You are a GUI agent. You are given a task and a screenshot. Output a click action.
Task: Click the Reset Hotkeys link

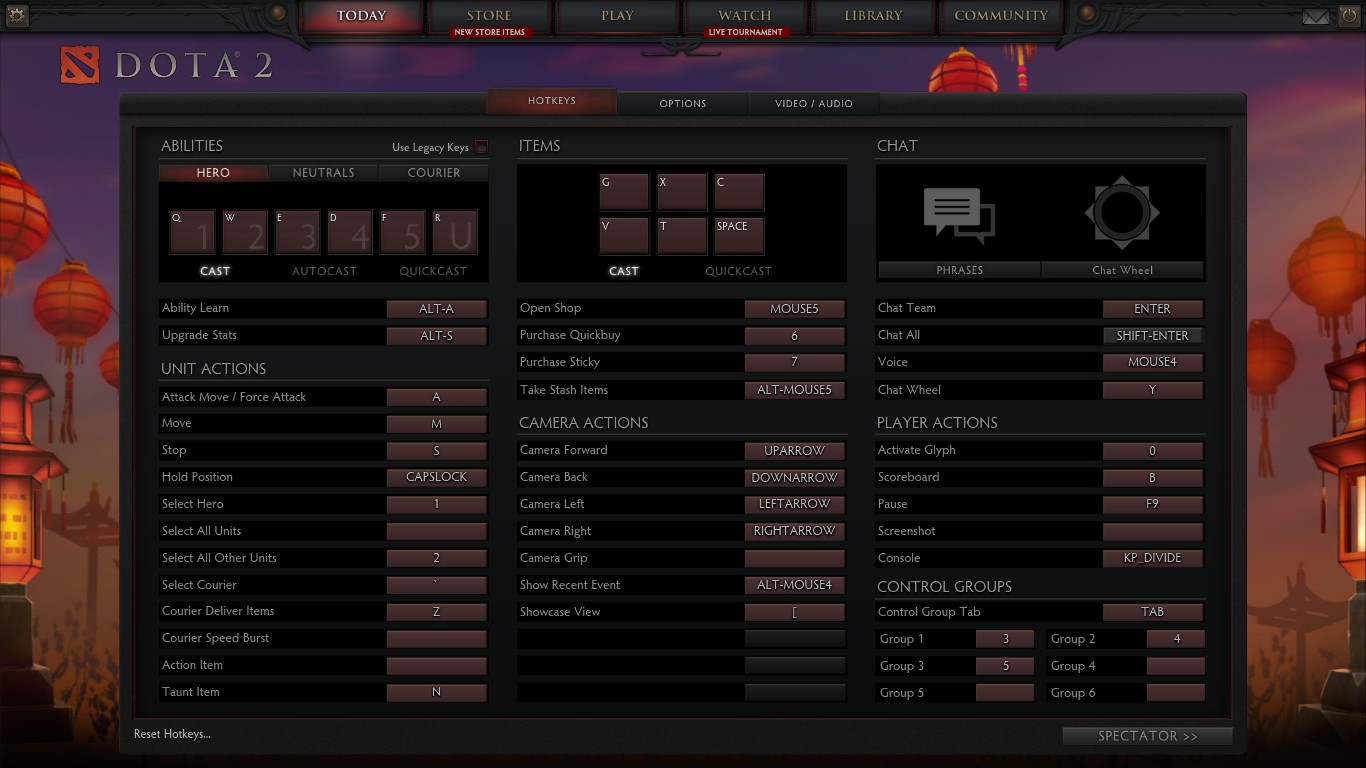click(x=172, y=734)
